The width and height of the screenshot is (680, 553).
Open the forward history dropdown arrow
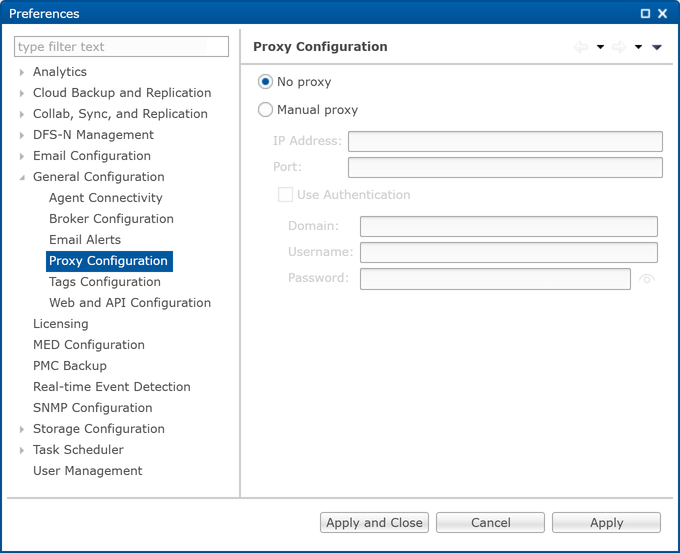click(x=638, y=47)
